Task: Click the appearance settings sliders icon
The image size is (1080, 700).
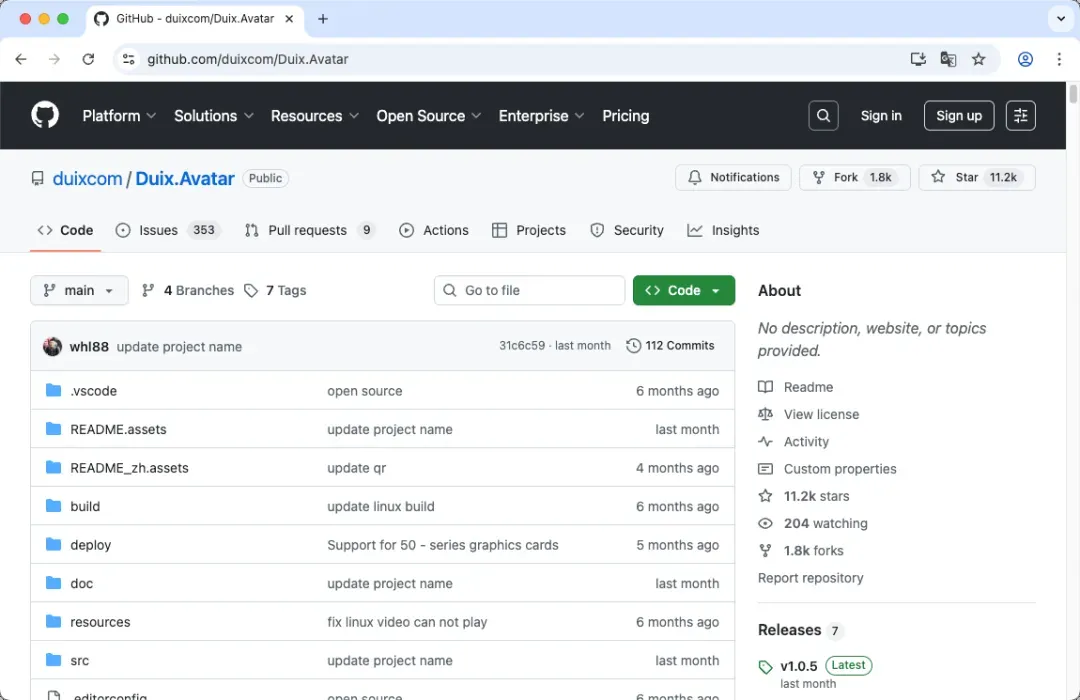Action: pyautogui.click(x=1020, y=116)
